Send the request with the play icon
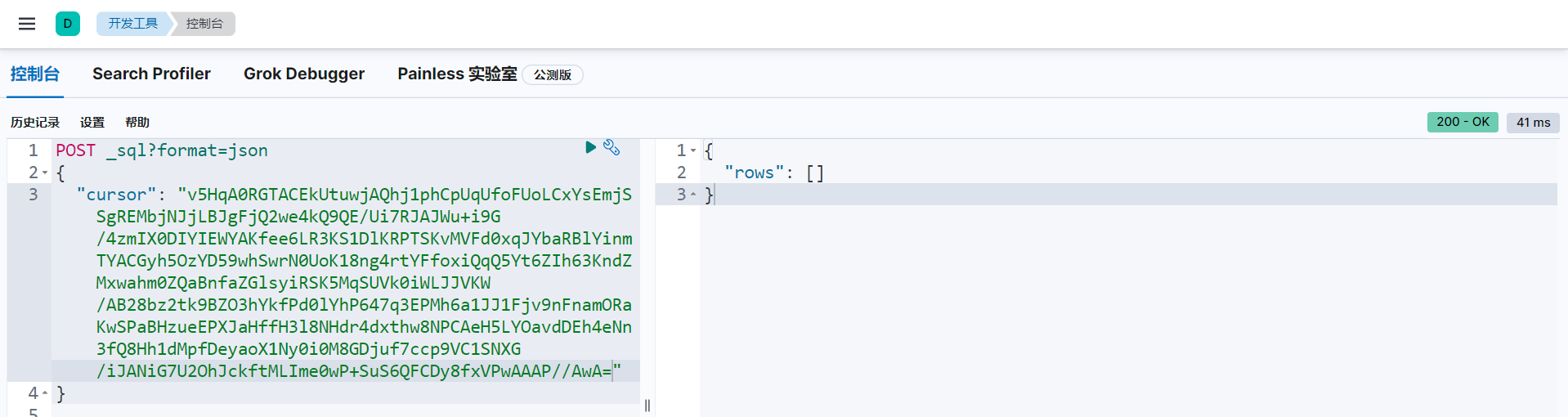Image resolution: width=1568 pixels, height=417 pixels. (590, 147)
